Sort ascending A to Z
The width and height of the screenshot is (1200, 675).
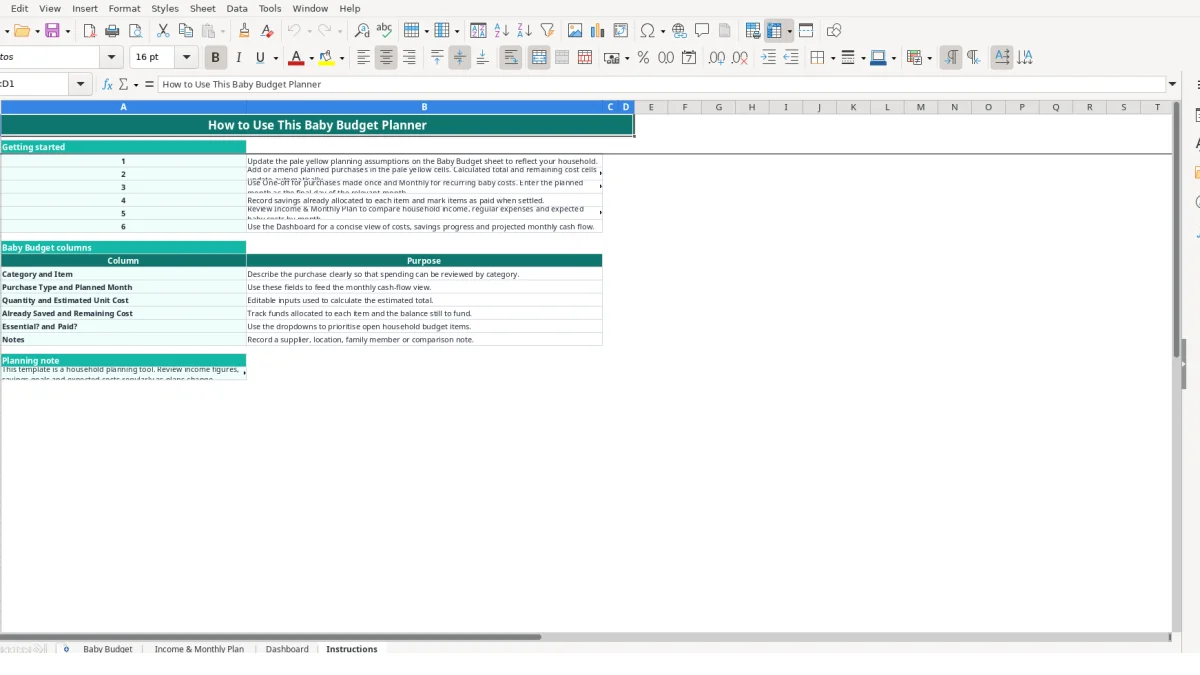[x=501, y=31]
